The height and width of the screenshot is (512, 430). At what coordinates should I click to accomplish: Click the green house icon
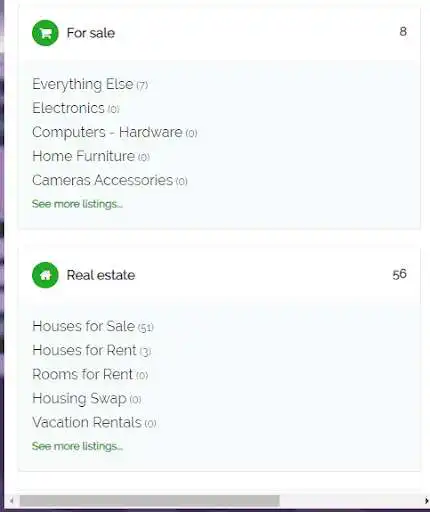point(45,275)
